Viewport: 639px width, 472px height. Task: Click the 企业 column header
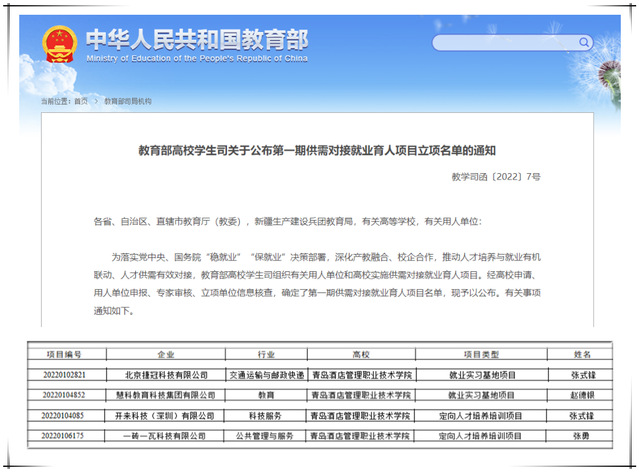pos(166,355)
